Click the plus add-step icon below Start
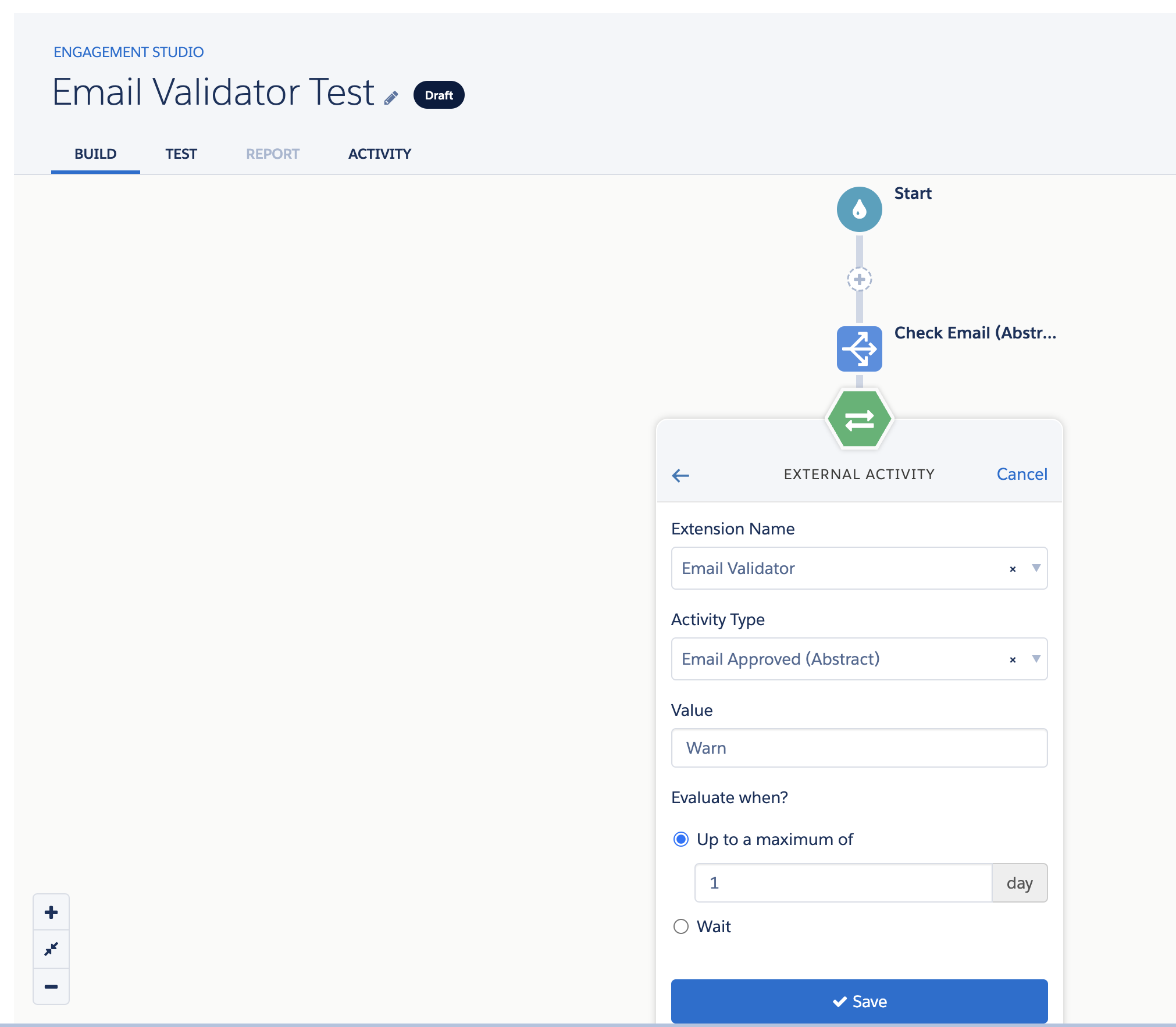The image size is (1176, 1027). (859, 279)
